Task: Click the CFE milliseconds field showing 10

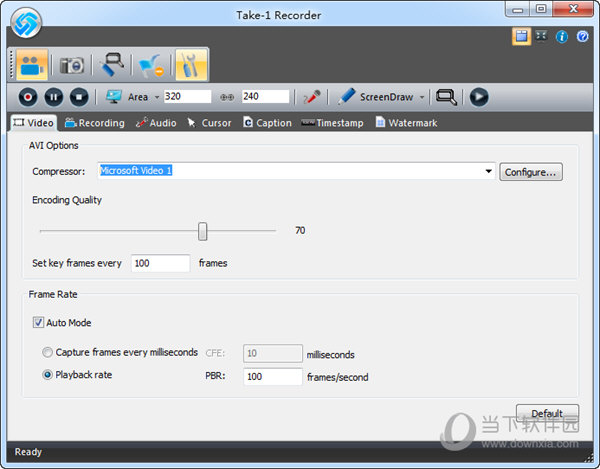Action: tap(273, 353)
